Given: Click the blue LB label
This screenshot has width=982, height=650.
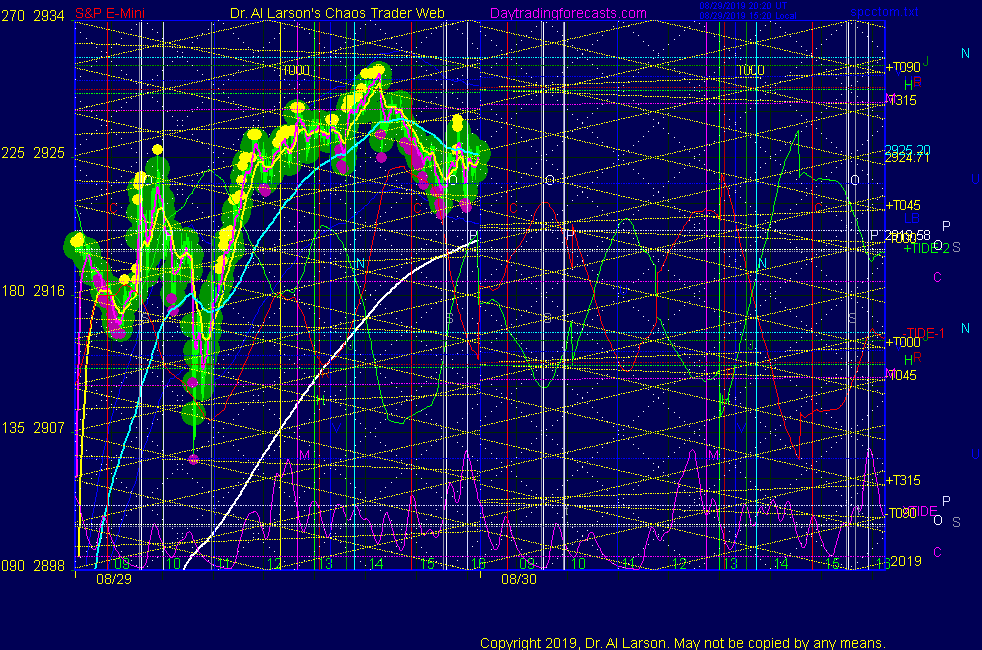Looking at the screenshot, I should click(912, 219).
